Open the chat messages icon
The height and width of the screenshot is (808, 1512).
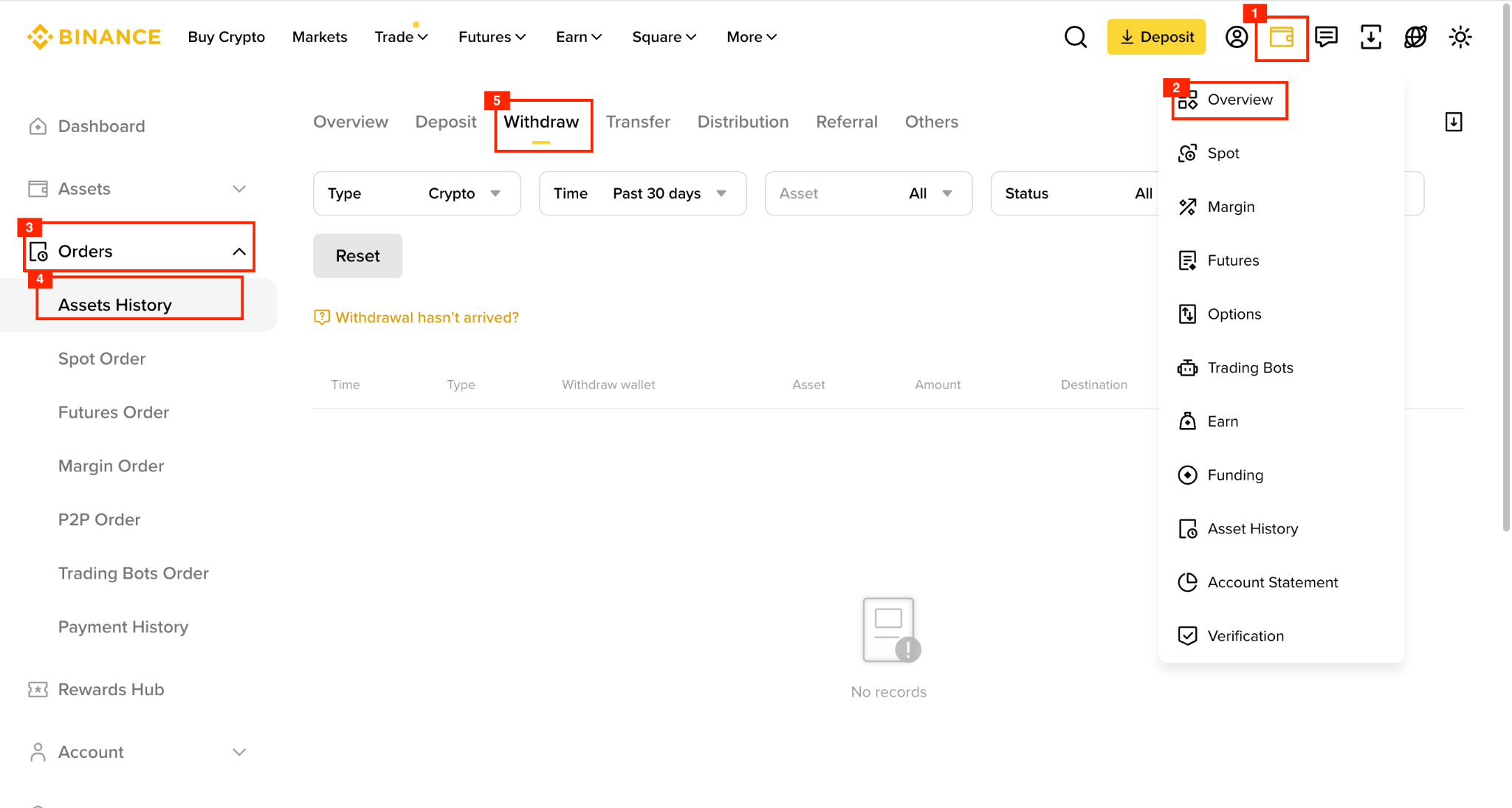1327,37
